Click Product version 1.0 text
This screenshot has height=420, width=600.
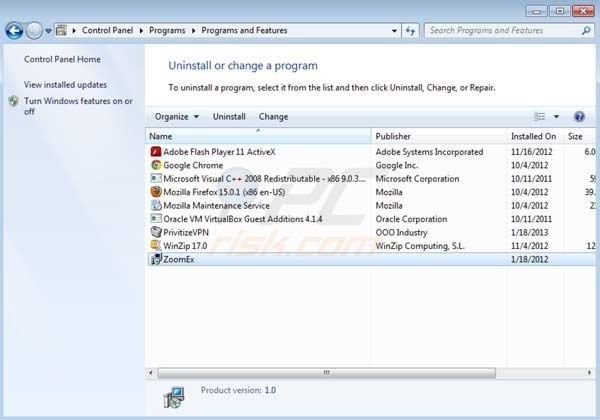tap(238, 390)
